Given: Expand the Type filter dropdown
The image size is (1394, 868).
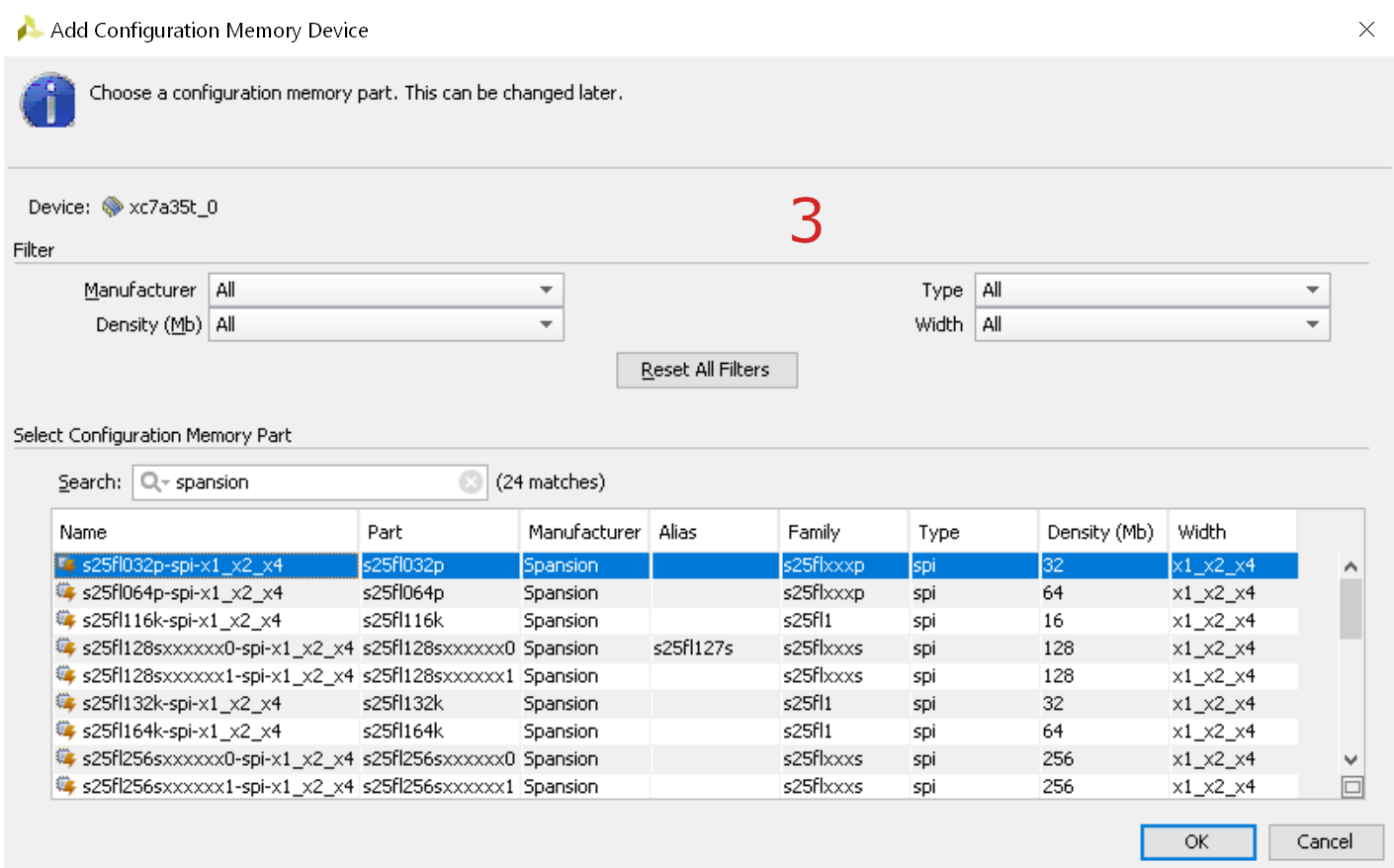Looking at the screenshot, I should tap(1152, 290).
